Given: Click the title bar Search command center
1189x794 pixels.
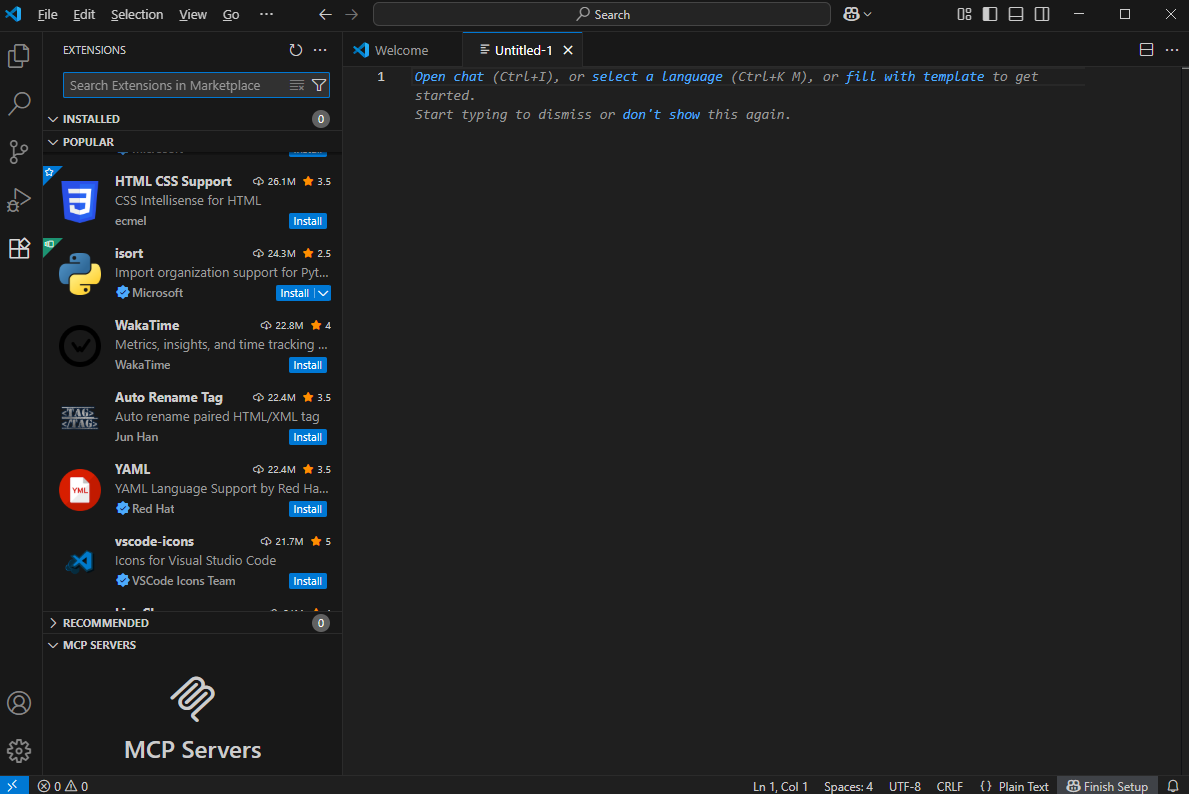Looking at the screenshot, I should click(602, 14).
